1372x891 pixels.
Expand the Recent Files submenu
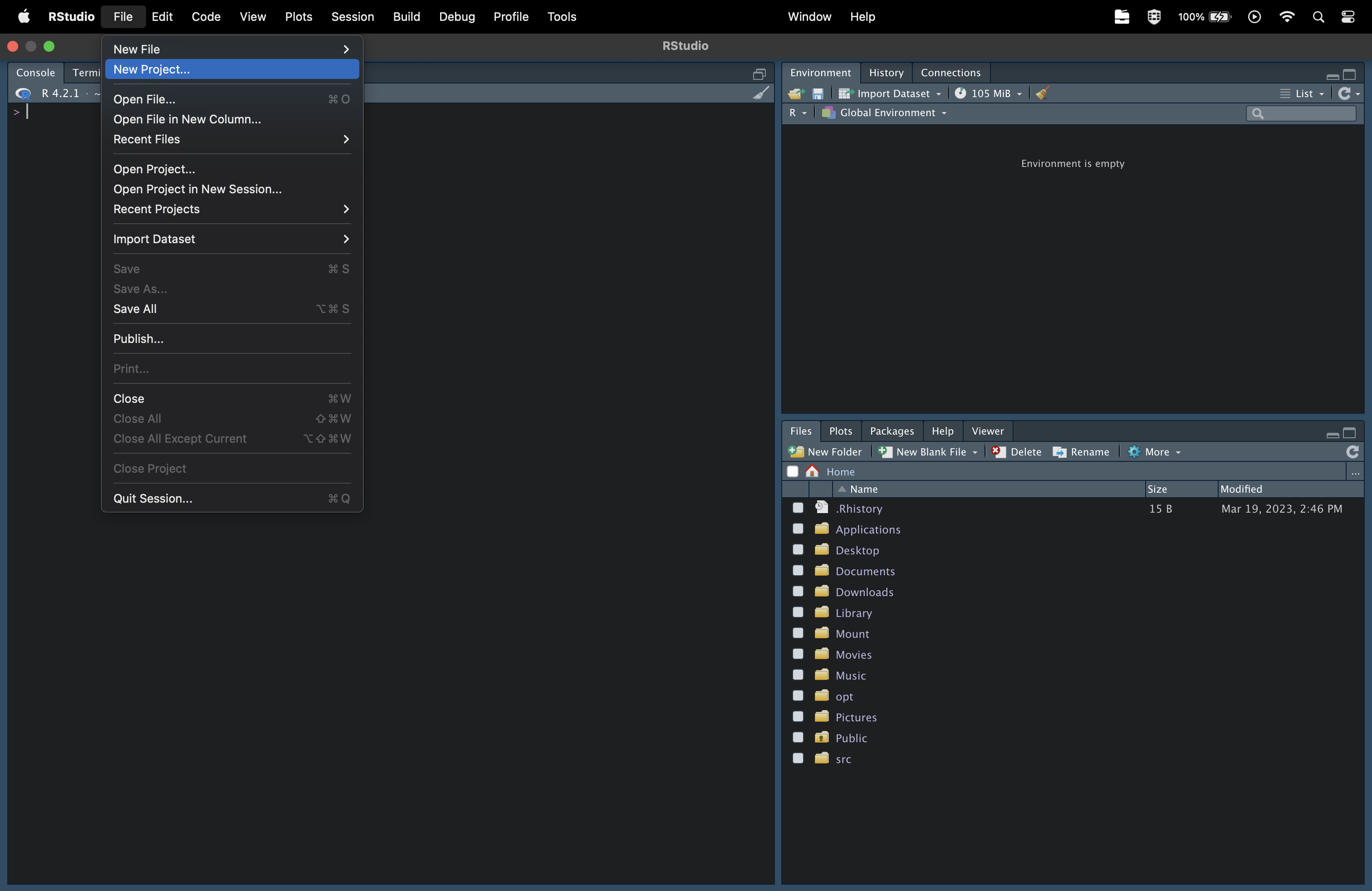coord(232,139)
